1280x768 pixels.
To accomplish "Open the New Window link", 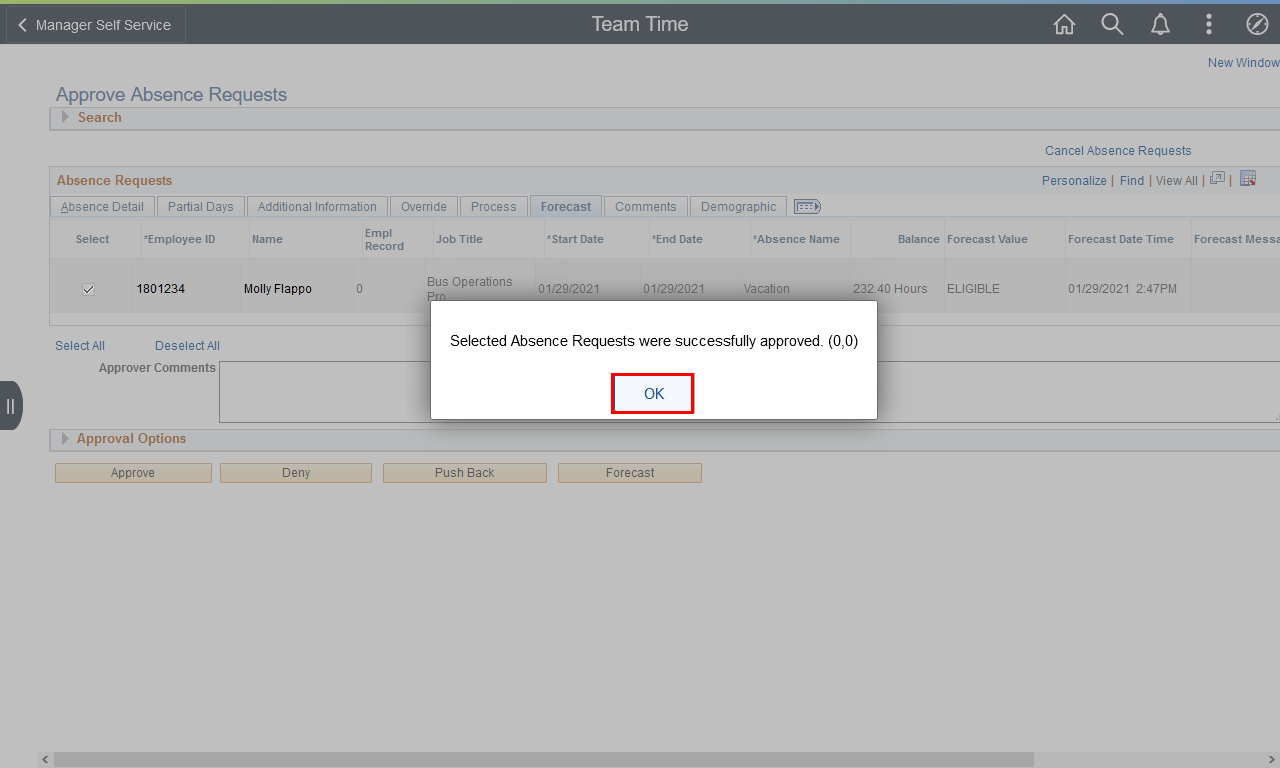I will [1243, 63].
